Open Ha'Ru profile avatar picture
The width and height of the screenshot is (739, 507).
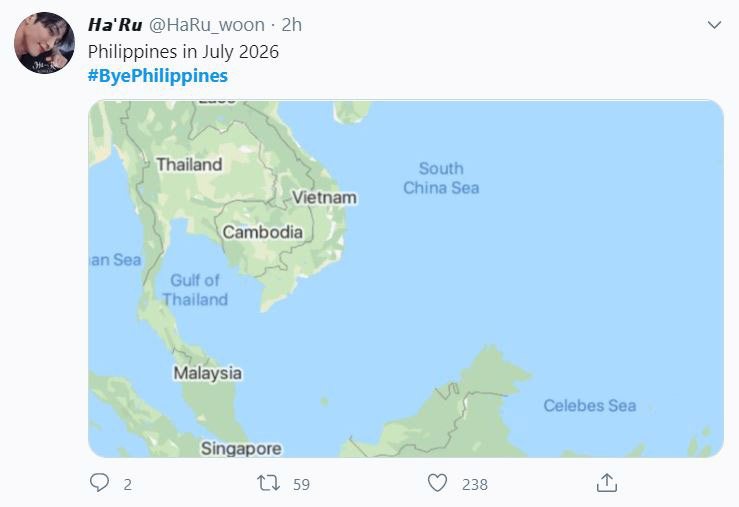tap(44, 43)
